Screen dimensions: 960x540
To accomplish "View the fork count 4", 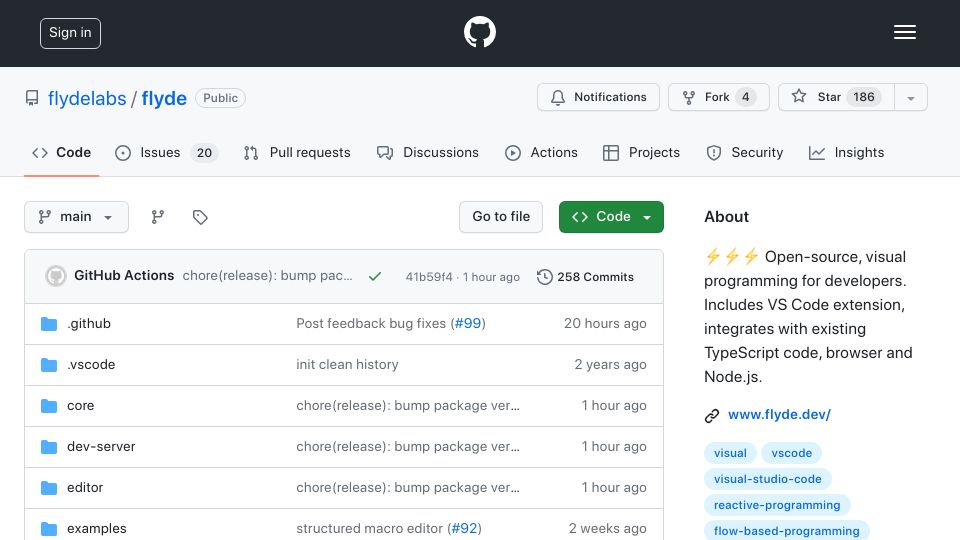I will 745,97.
